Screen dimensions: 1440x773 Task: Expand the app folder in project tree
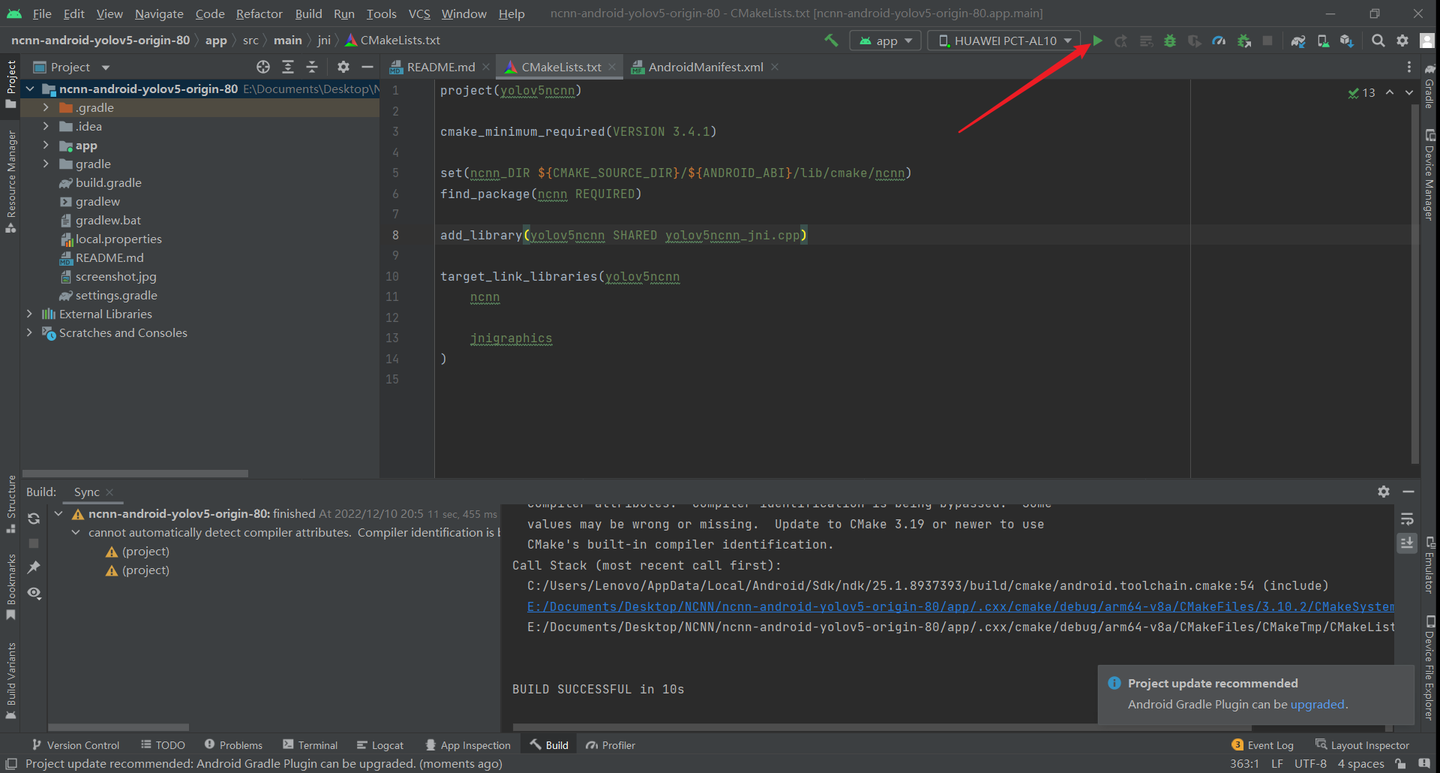pyautogui.click(x=46, y=145)
